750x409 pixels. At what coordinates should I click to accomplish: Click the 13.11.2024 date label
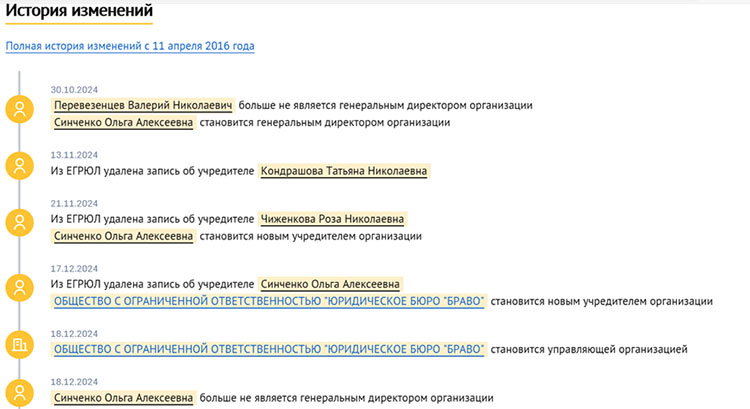(74, 155)
